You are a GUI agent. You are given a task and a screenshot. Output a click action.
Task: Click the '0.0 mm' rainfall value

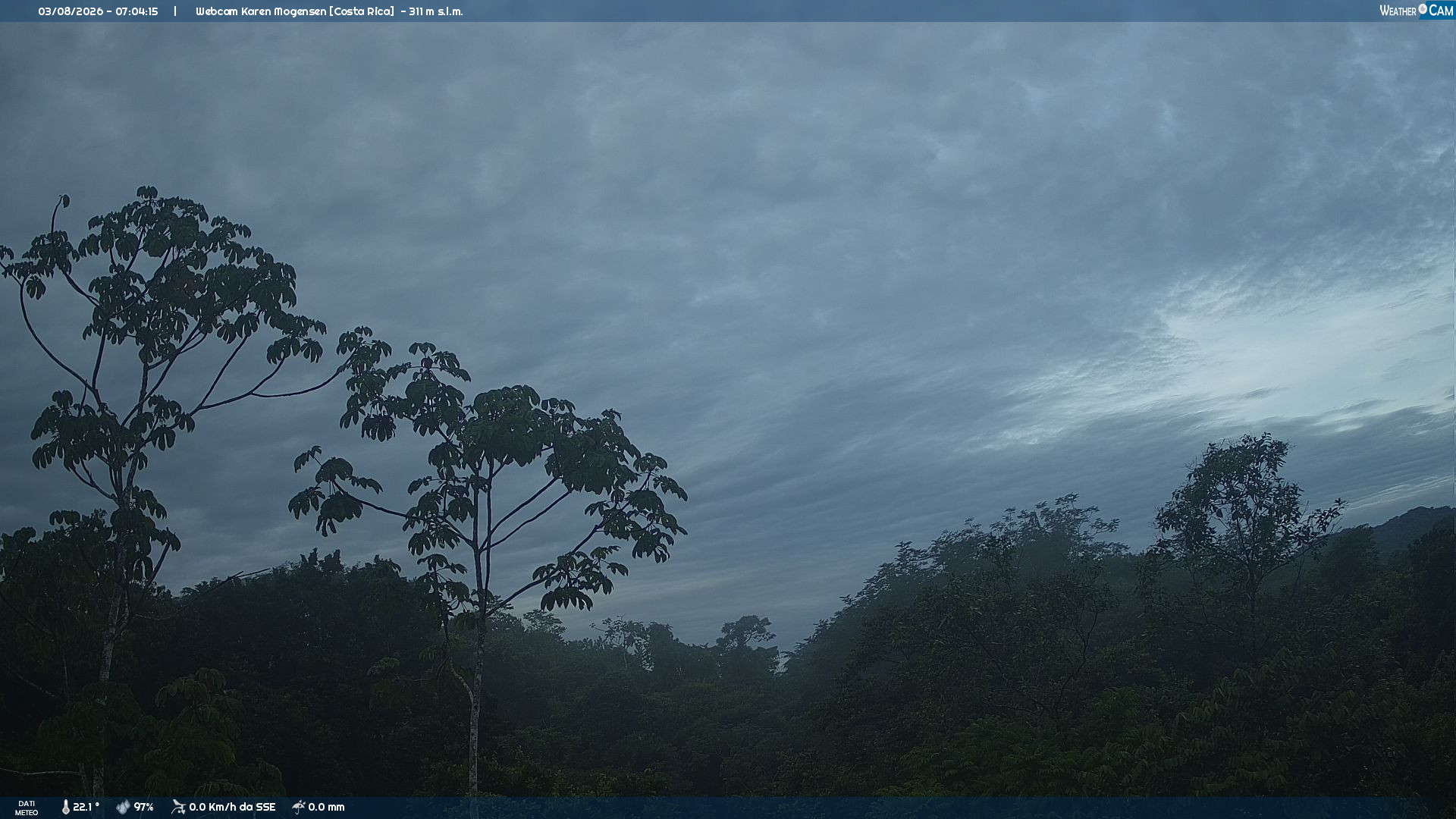[x=326, y=807]
